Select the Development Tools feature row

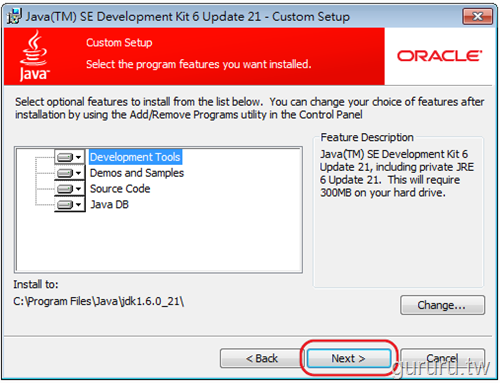pos(135,157)
